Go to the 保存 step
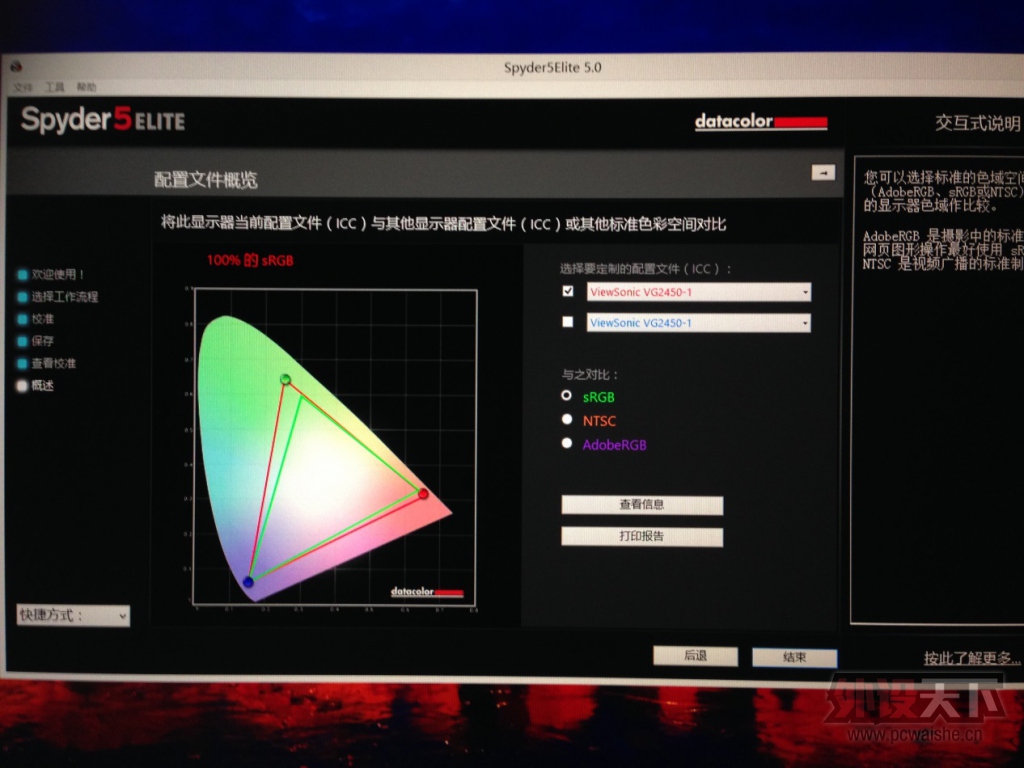This screenshot has height=768, width=1024. point(36,341)
